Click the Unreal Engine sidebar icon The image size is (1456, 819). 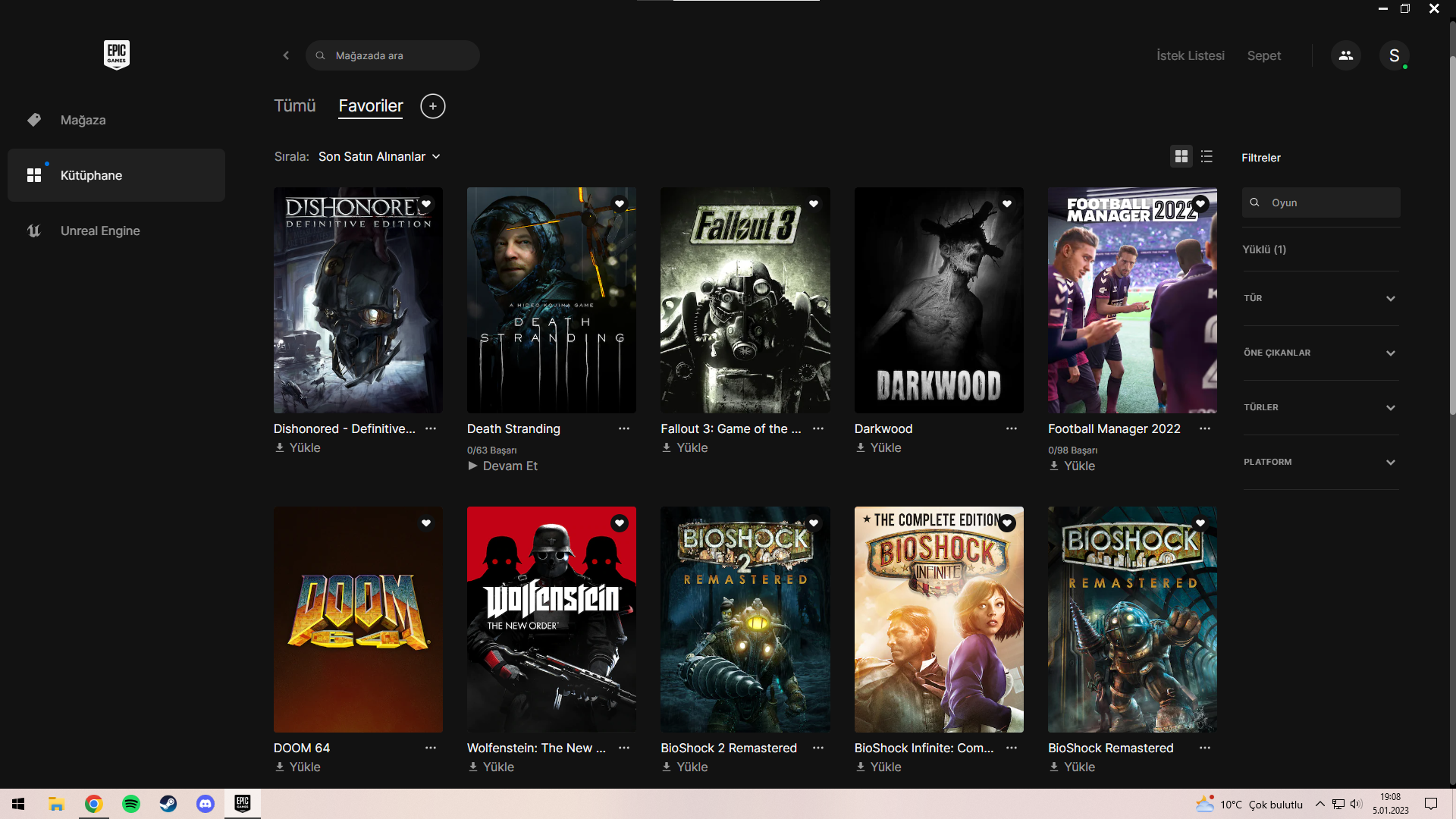point(32,231)
